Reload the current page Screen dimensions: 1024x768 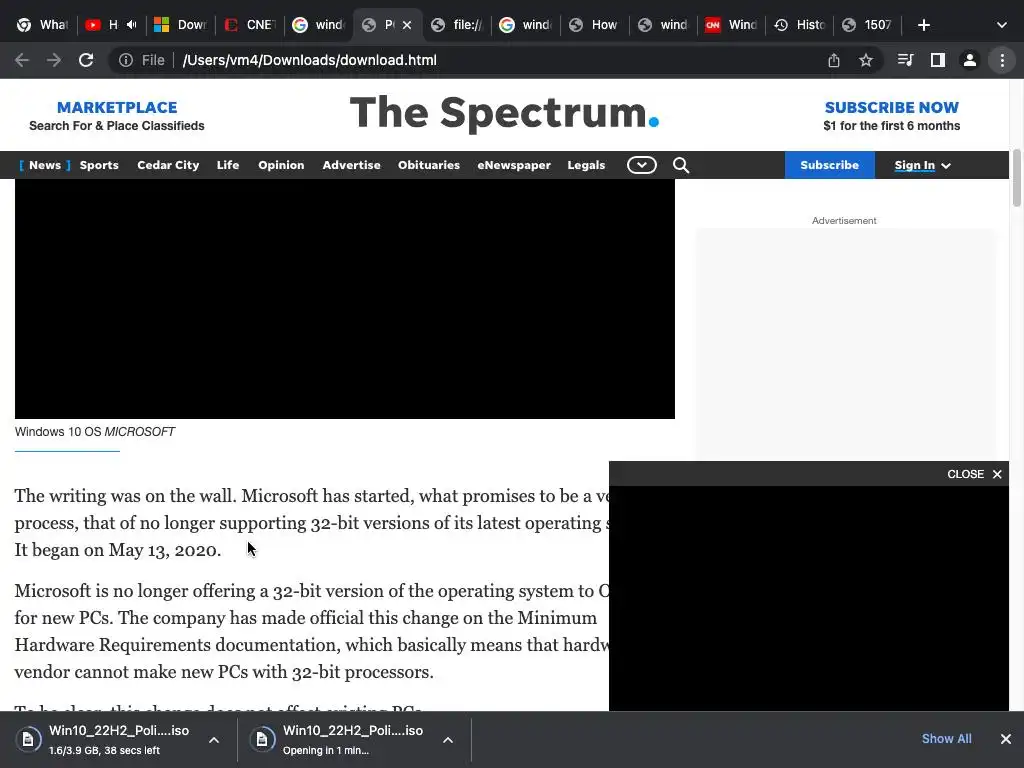(x=86, y=60)
